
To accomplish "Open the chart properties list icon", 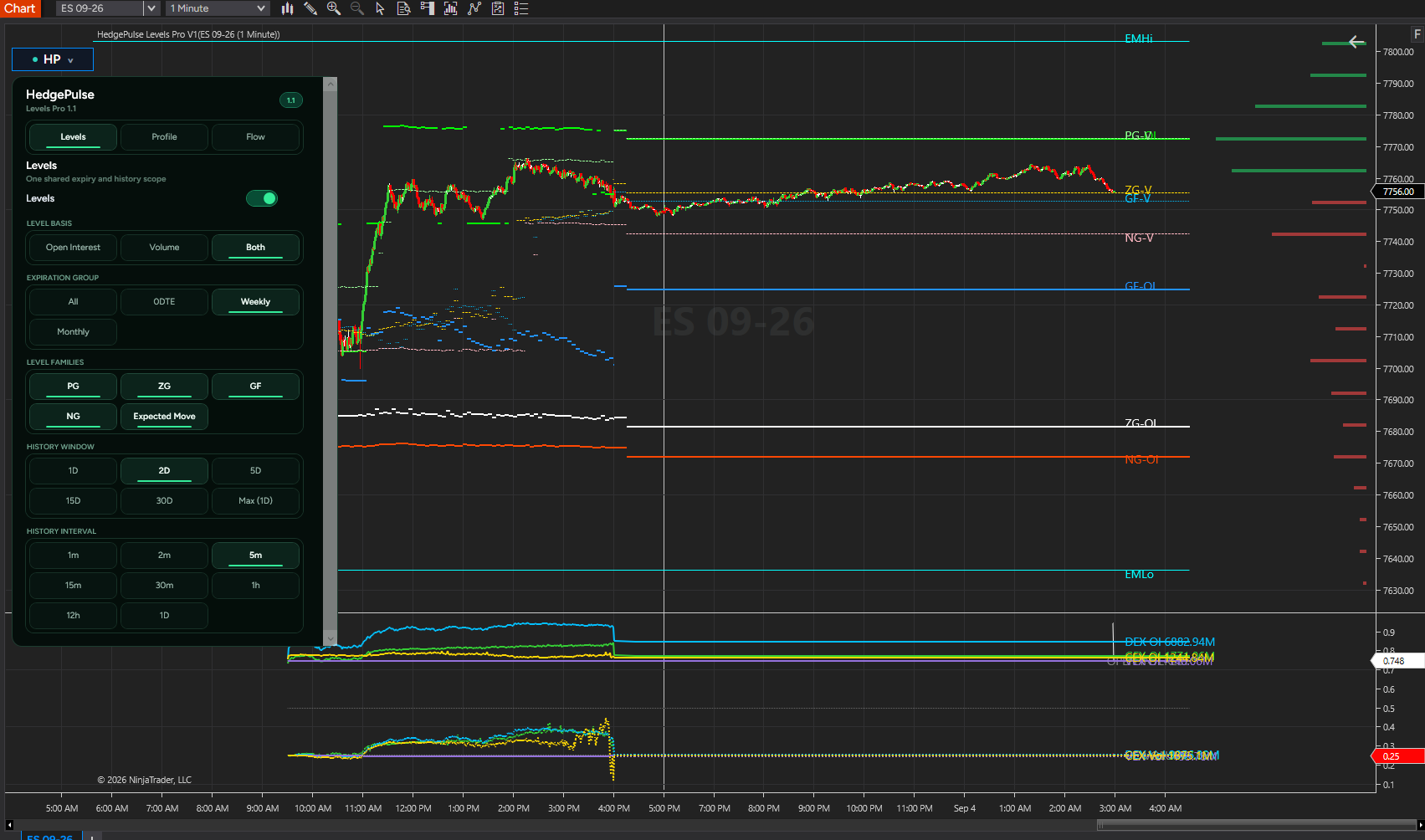I will pyautogui.click(x=521, y=8).
